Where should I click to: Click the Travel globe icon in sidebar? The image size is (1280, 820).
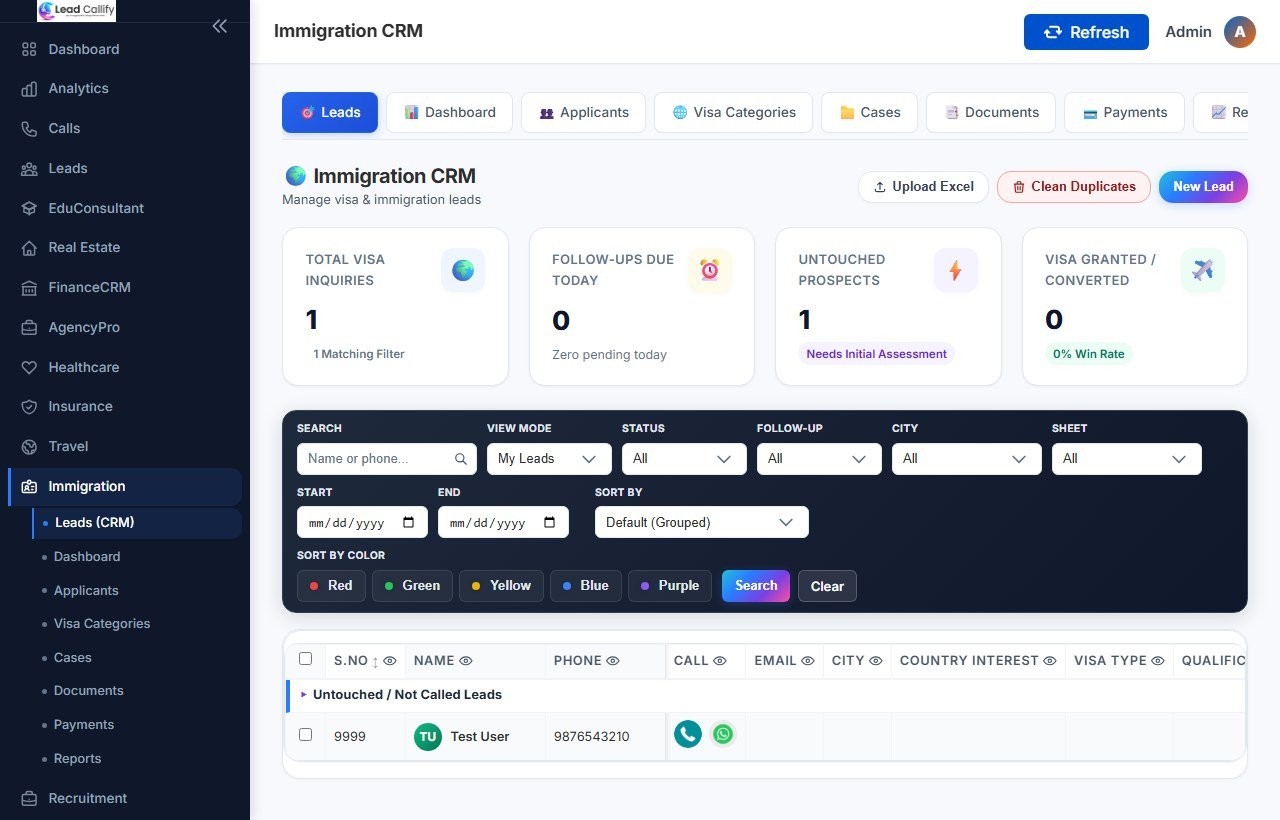(29, 446)
